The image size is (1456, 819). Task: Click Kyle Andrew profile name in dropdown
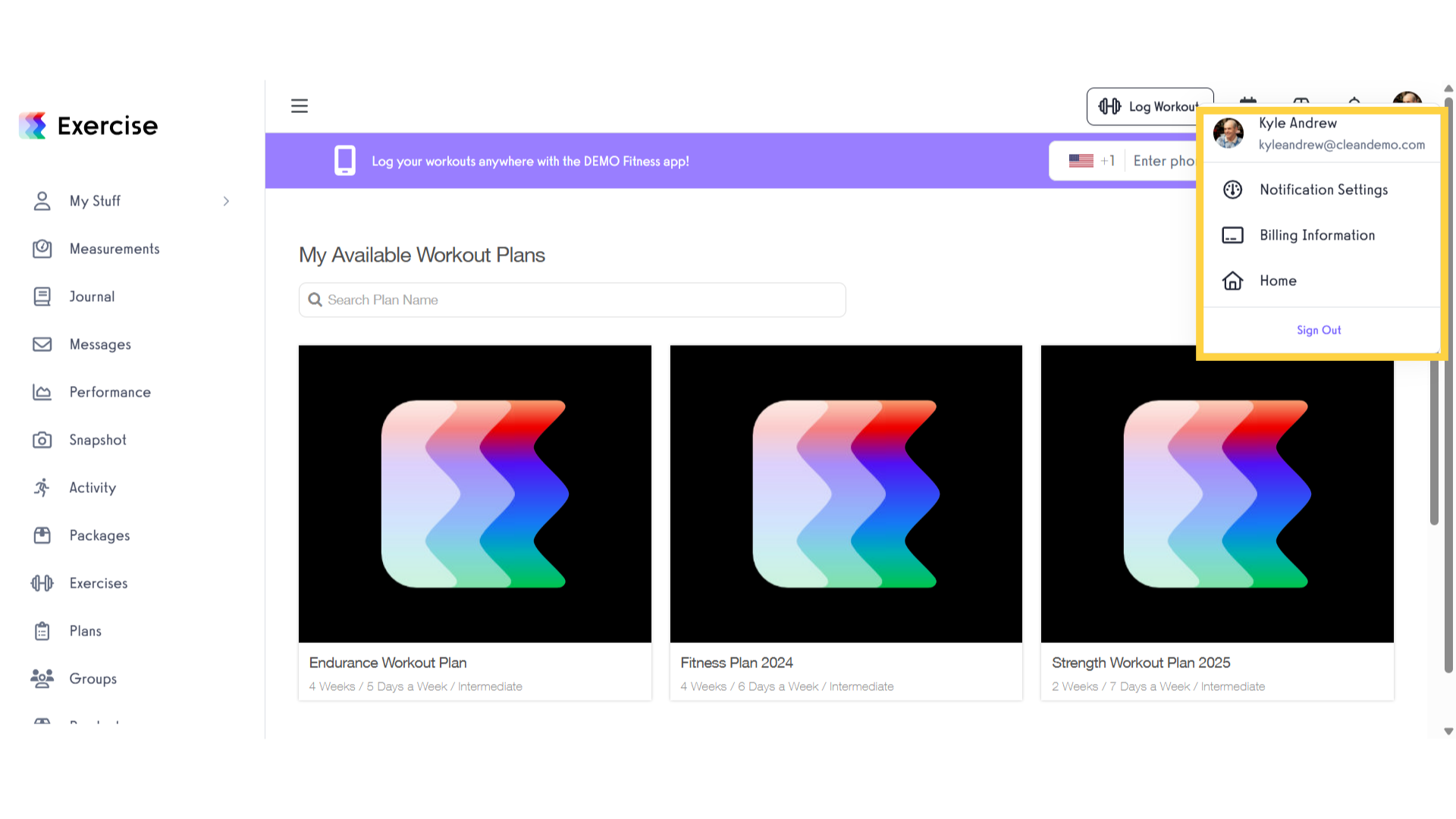(1298, 123)
